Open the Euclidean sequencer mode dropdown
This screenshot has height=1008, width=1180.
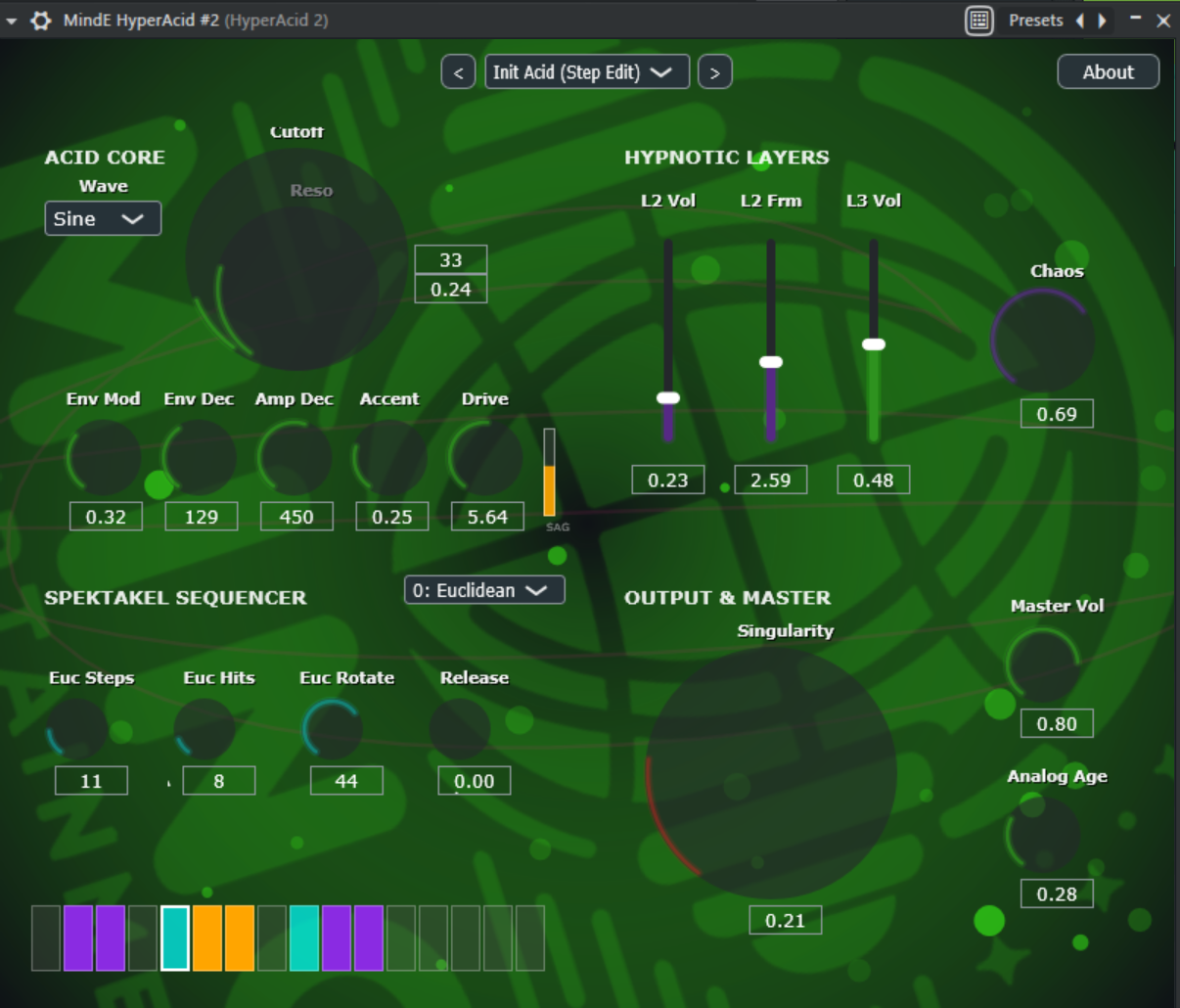[484, 590]
